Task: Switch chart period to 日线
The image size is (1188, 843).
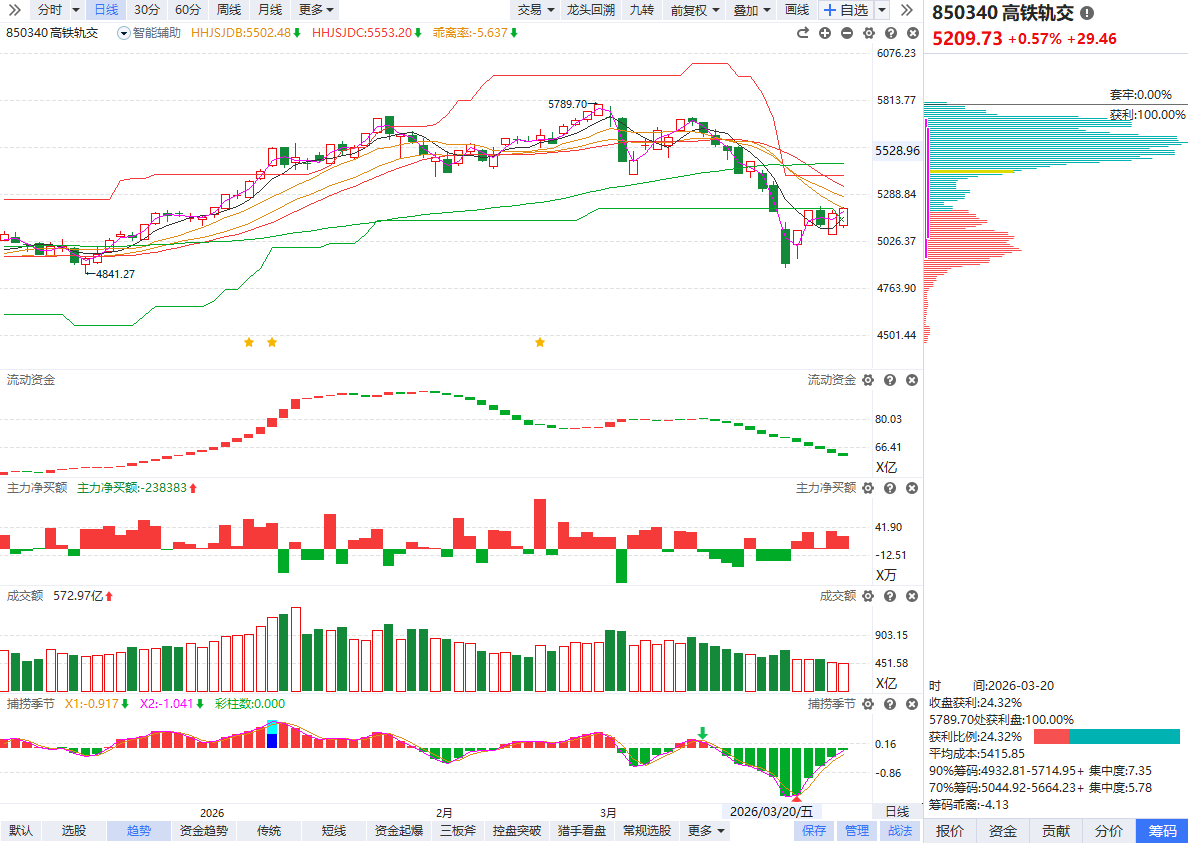Action: coord(105,10)
